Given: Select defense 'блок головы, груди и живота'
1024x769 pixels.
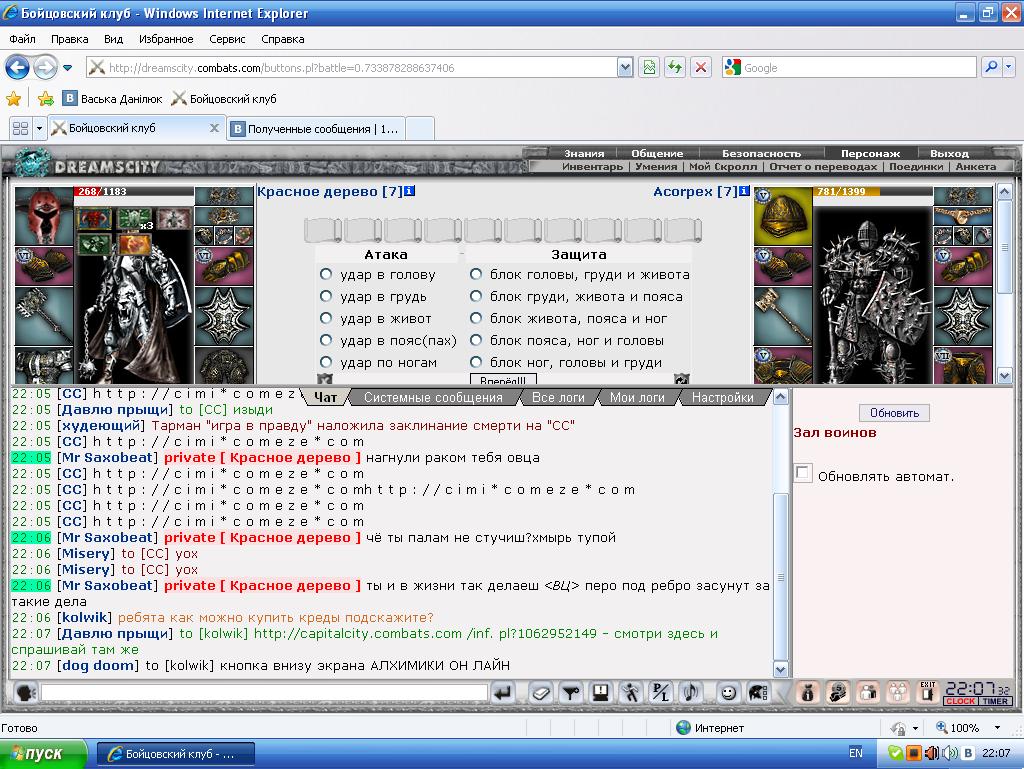Looking at the screenshot, I should pyautogui.click(x=476, y=274).
